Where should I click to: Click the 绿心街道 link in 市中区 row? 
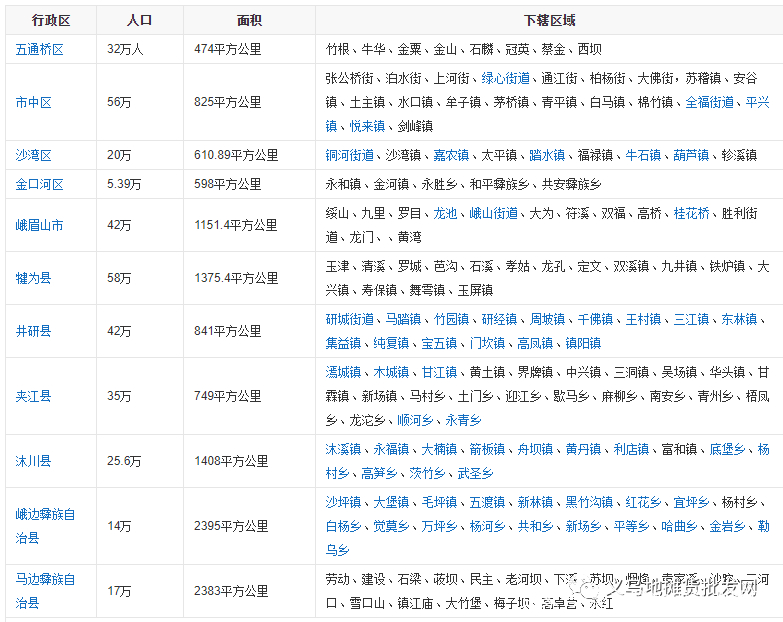505,78
